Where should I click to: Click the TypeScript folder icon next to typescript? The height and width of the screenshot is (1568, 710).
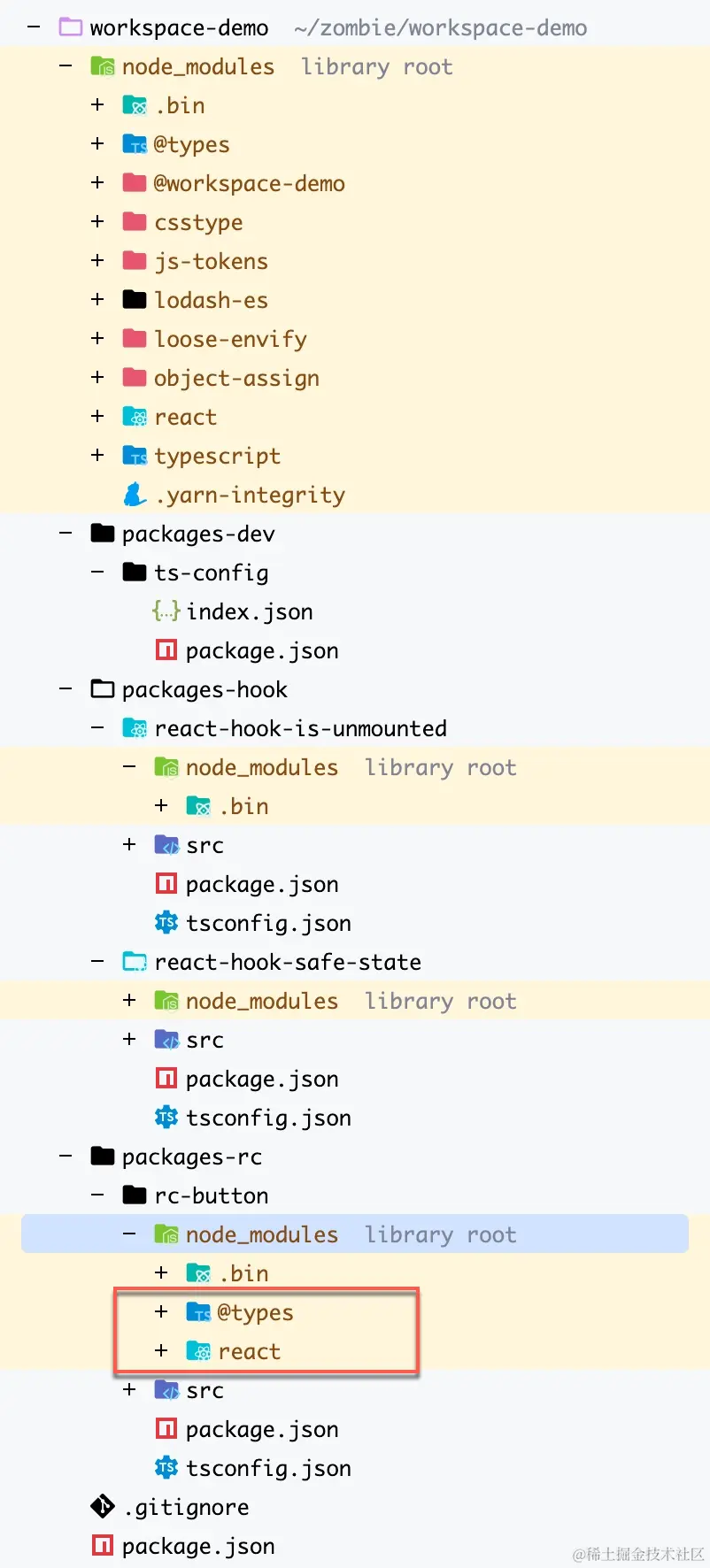click(135, 455)
